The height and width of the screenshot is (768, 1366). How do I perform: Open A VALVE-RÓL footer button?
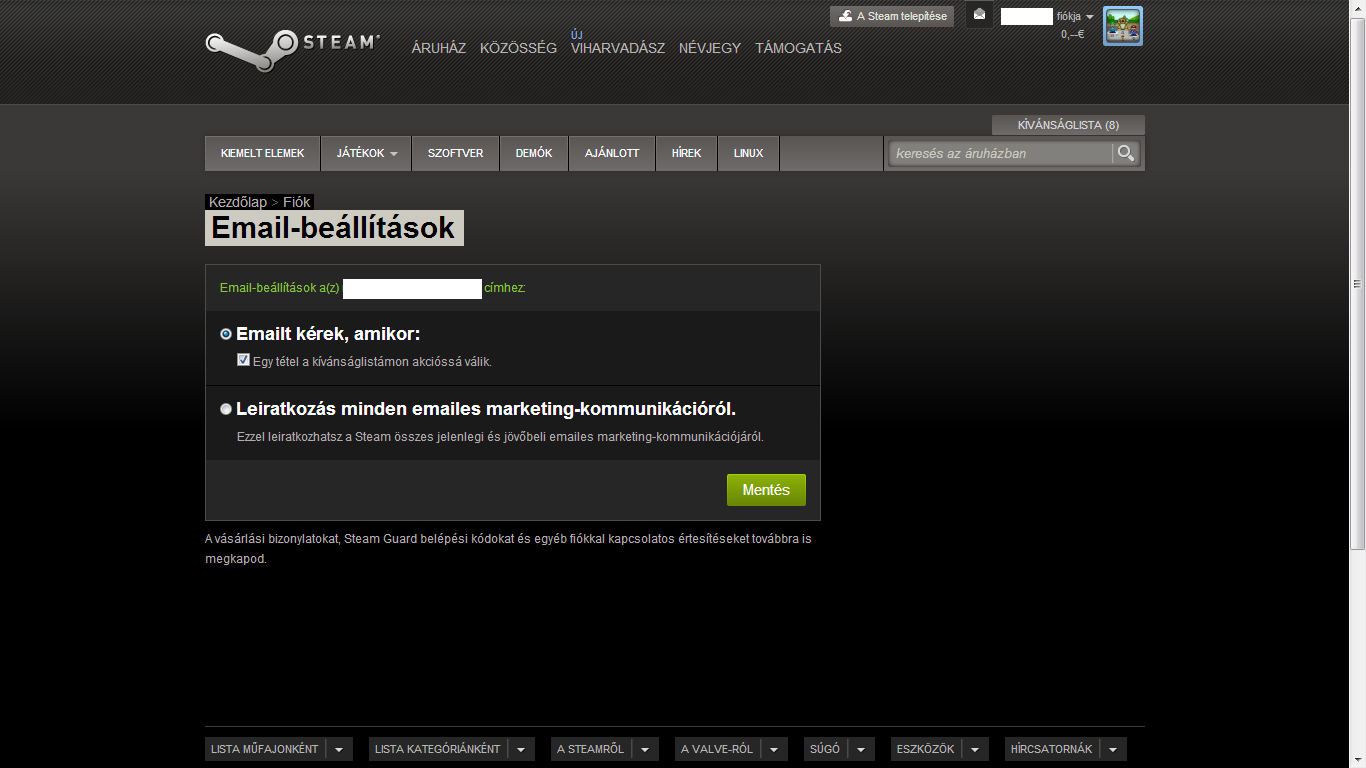point(717,749)
